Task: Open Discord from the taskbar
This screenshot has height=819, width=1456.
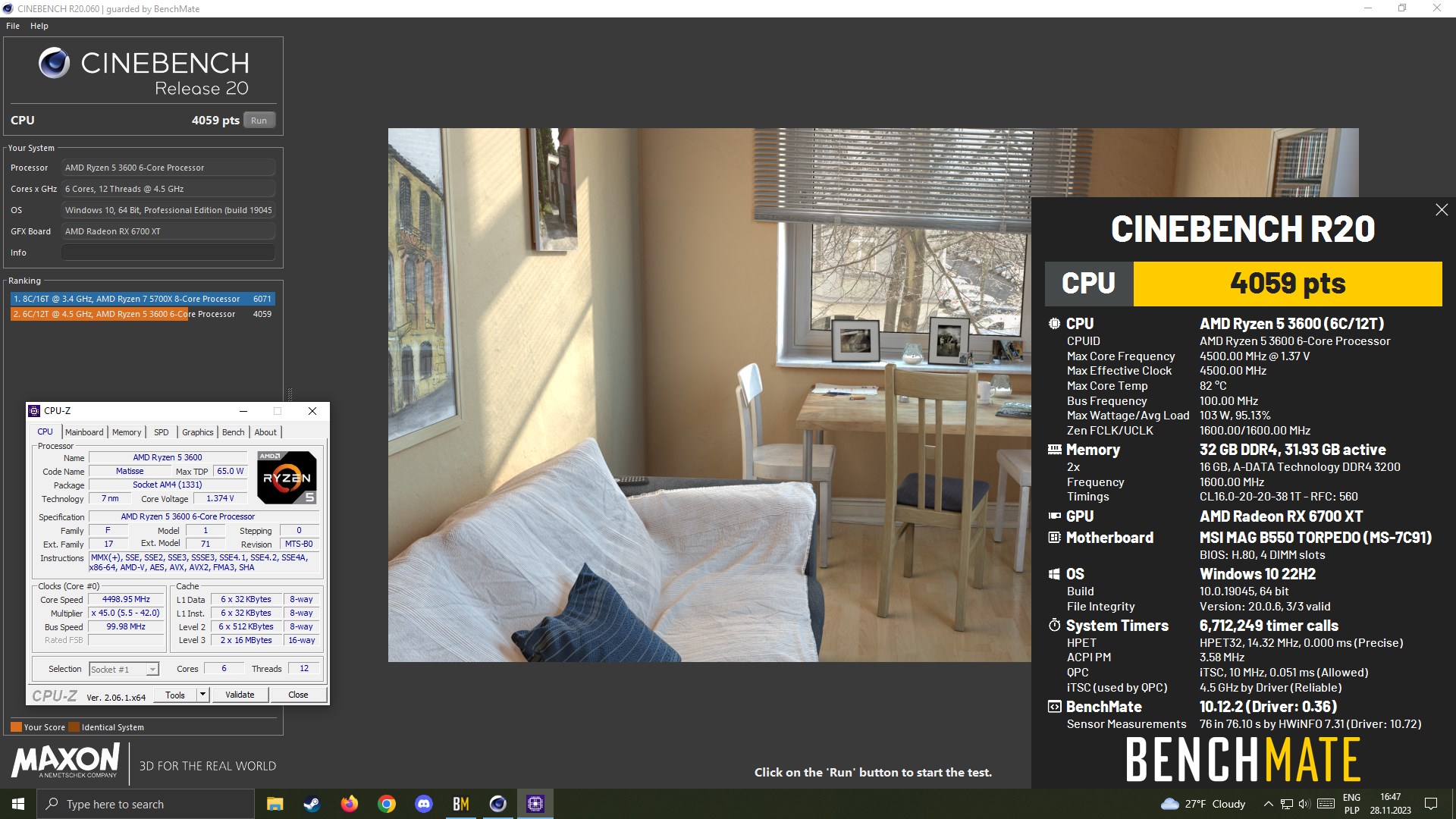Action: click(423, 804)
